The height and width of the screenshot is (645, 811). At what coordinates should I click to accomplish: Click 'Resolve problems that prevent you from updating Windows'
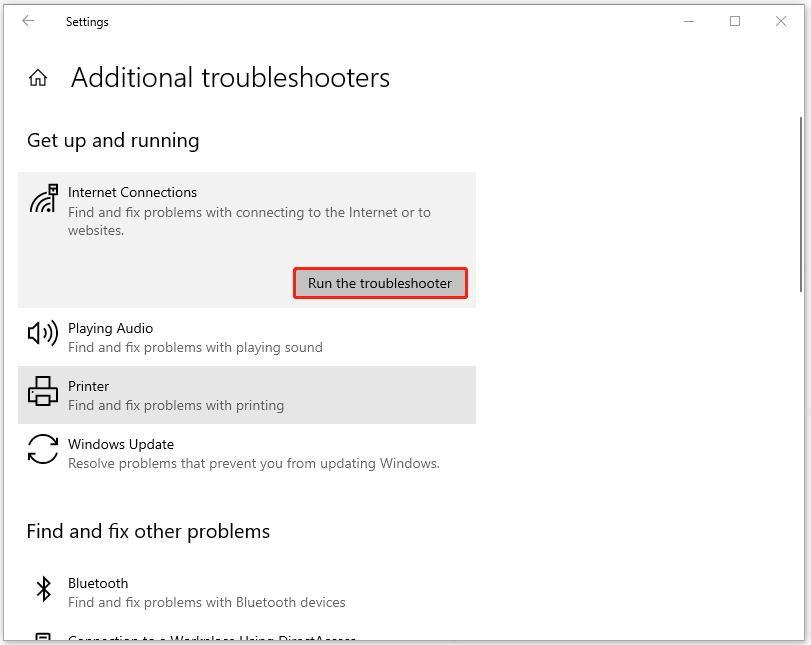tap(254, 463)
